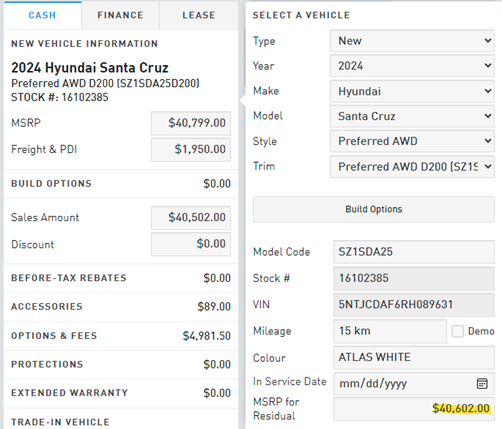Expand the OPTIONS & FEES section

pos(121,336)
